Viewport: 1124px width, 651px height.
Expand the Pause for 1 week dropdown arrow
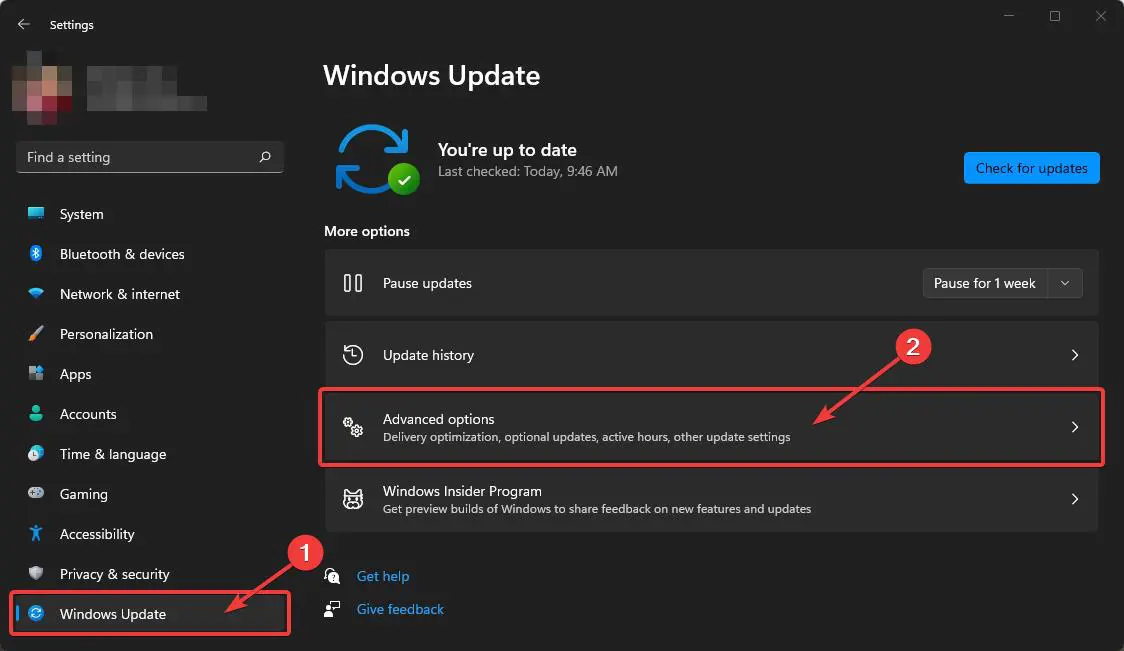pos(1065,283)
